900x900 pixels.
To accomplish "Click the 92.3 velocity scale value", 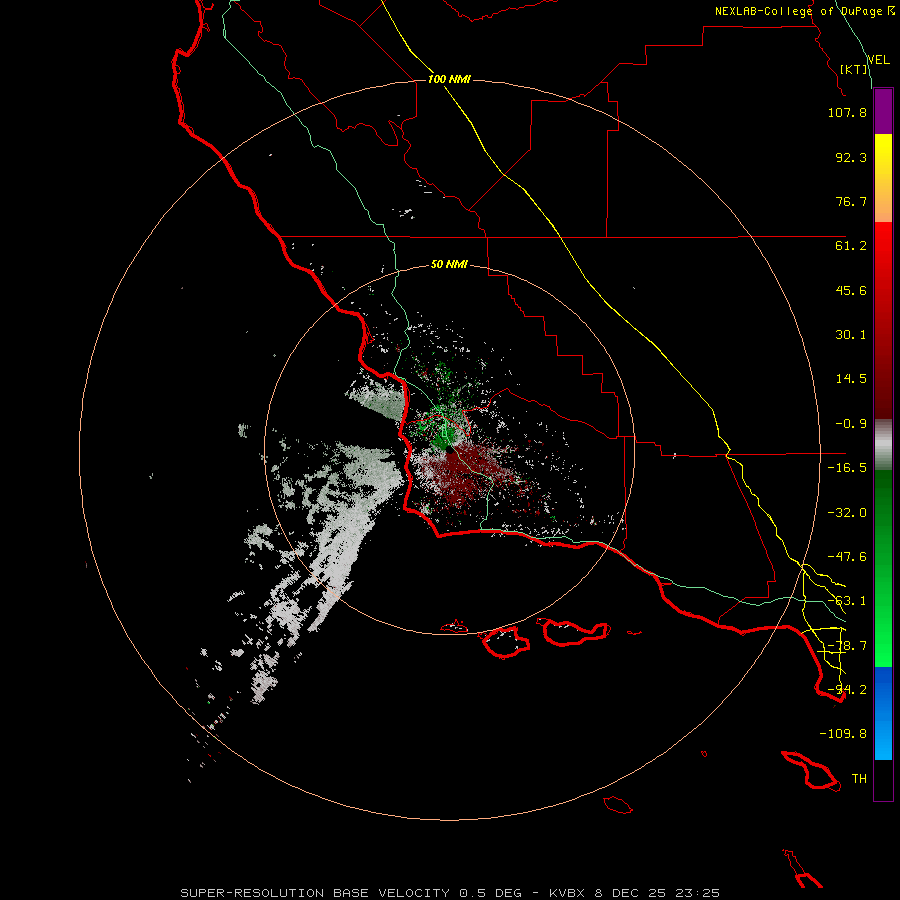I will pos(851,157).
